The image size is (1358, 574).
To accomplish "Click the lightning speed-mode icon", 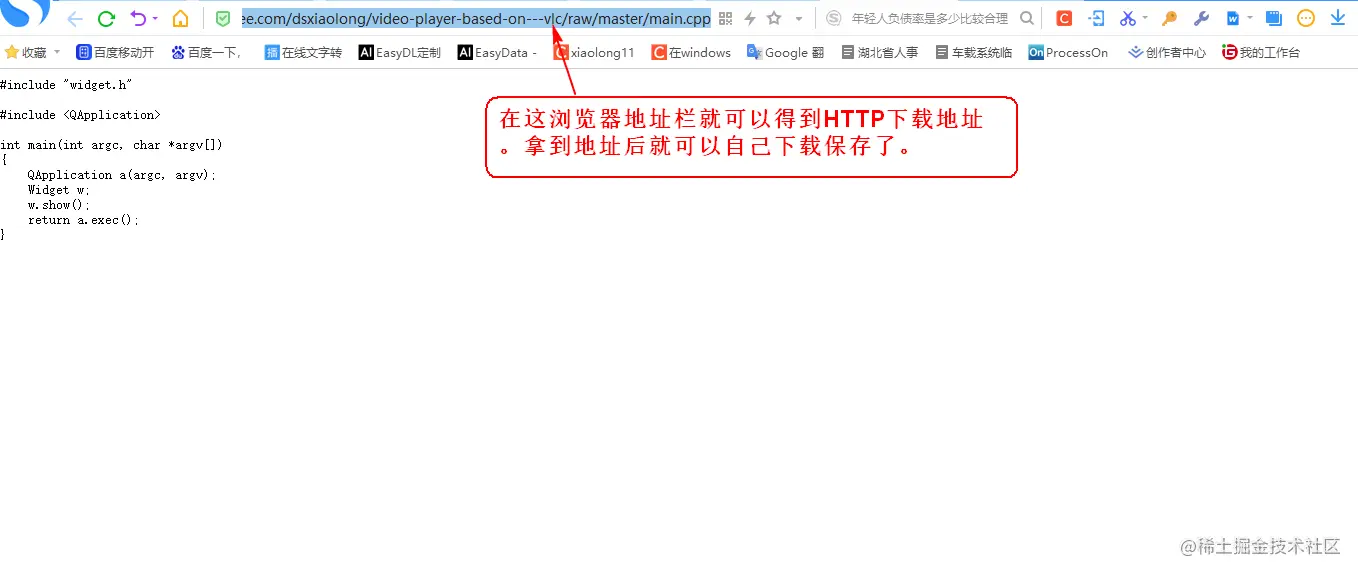I will [x=750, y=18].
